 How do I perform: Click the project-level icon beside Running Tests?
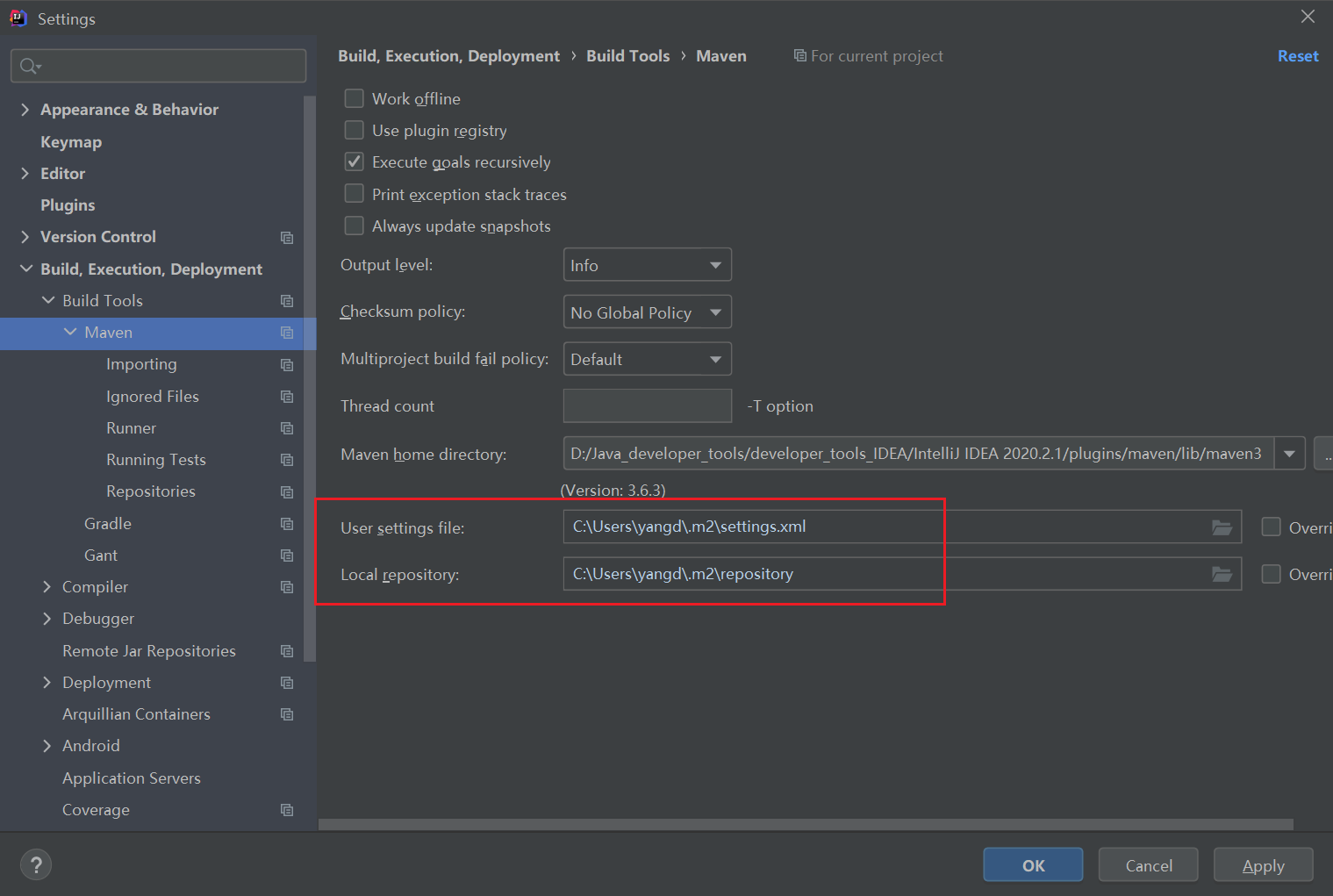pos(287,460)
